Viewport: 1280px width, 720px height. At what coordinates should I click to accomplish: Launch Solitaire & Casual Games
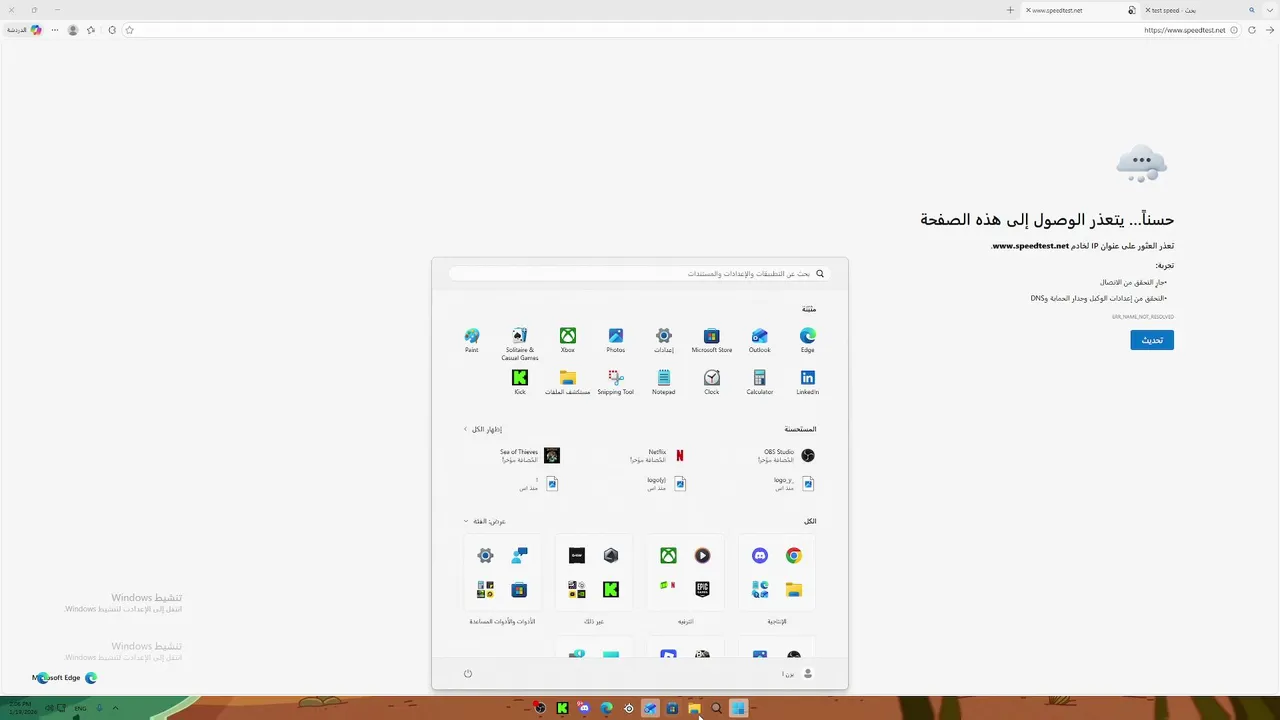520,344
